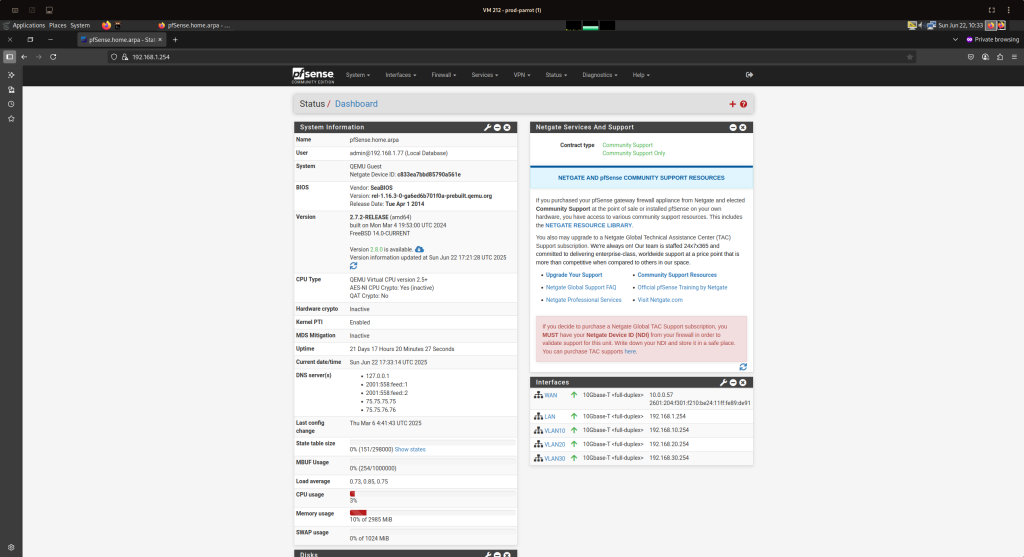Expand the Interfaces menu dropdown

[x=400, y=75]
